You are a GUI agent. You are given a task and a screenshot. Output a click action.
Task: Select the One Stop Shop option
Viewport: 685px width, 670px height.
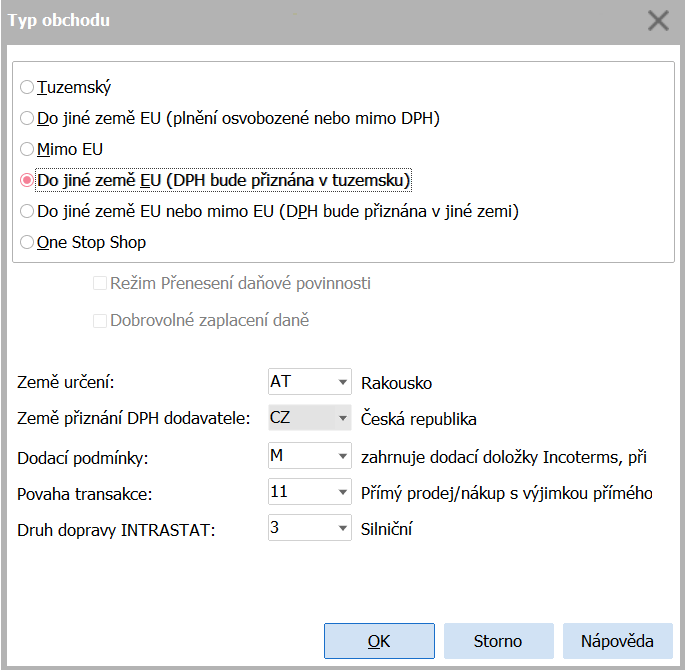tap(27, 243)
